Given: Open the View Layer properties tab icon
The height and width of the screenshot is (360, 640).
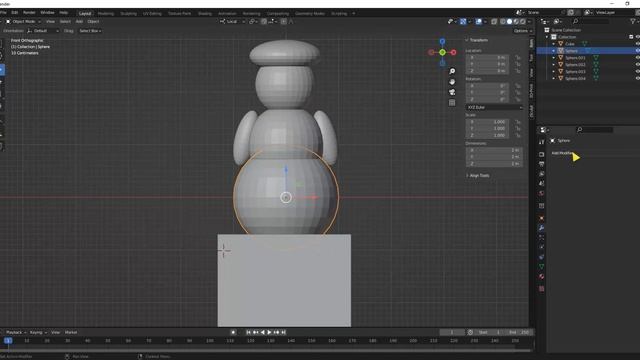Looking at the screenshot, I should coord(542,174).
